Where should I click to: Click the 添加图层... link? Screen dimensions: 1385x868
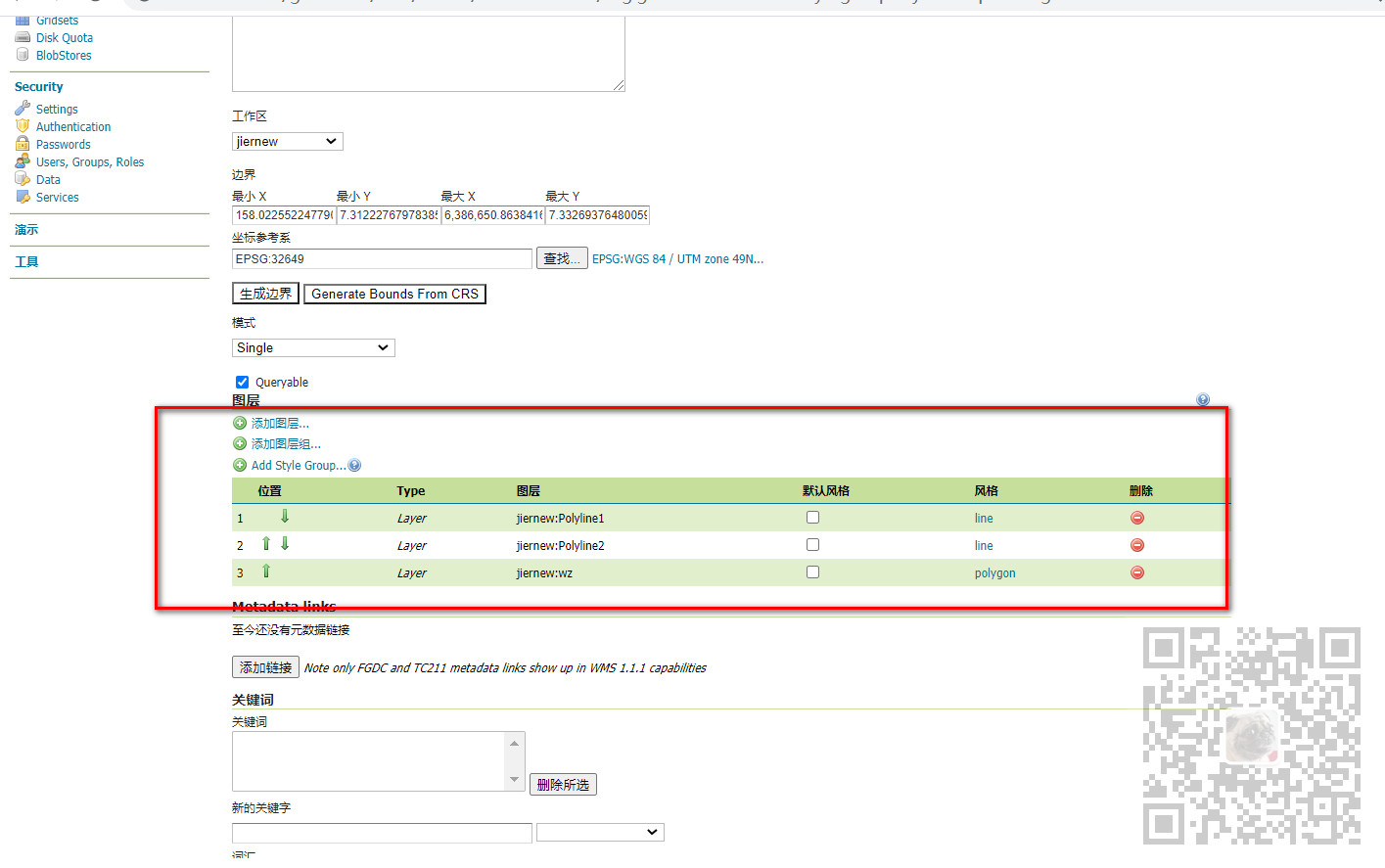click(x=280, y=424)
